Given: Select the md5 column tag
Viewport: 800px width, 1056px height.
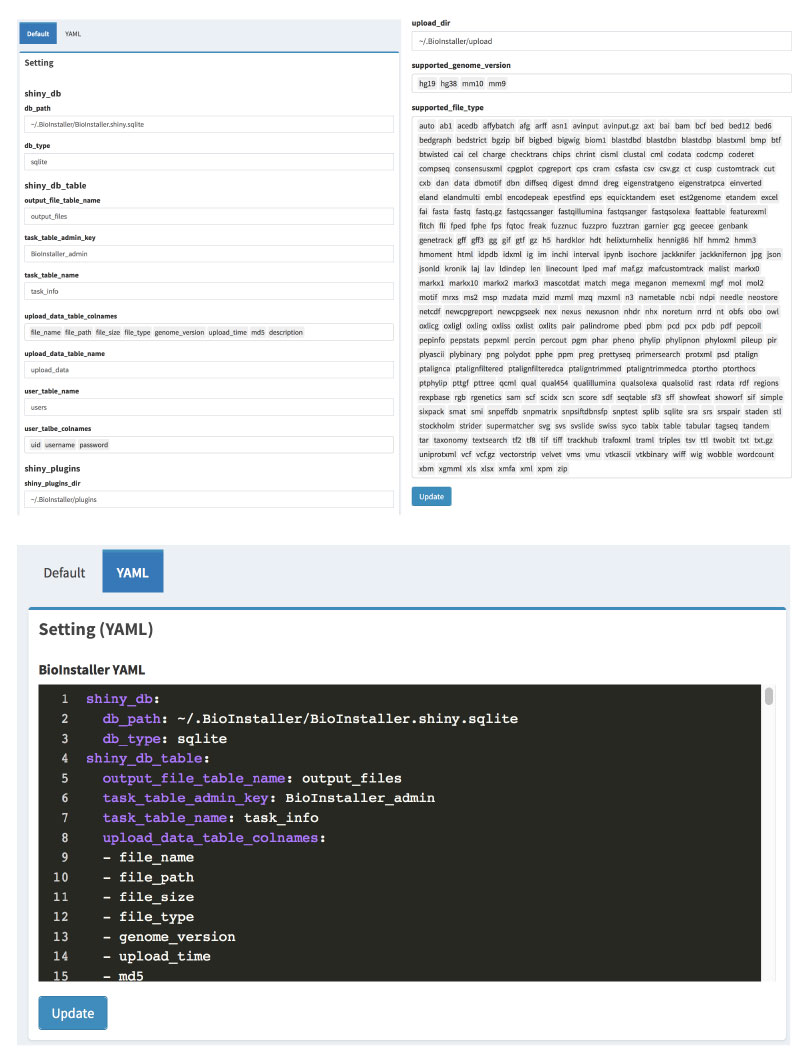Looking at the screenshot, I should (x=257, y=332).
